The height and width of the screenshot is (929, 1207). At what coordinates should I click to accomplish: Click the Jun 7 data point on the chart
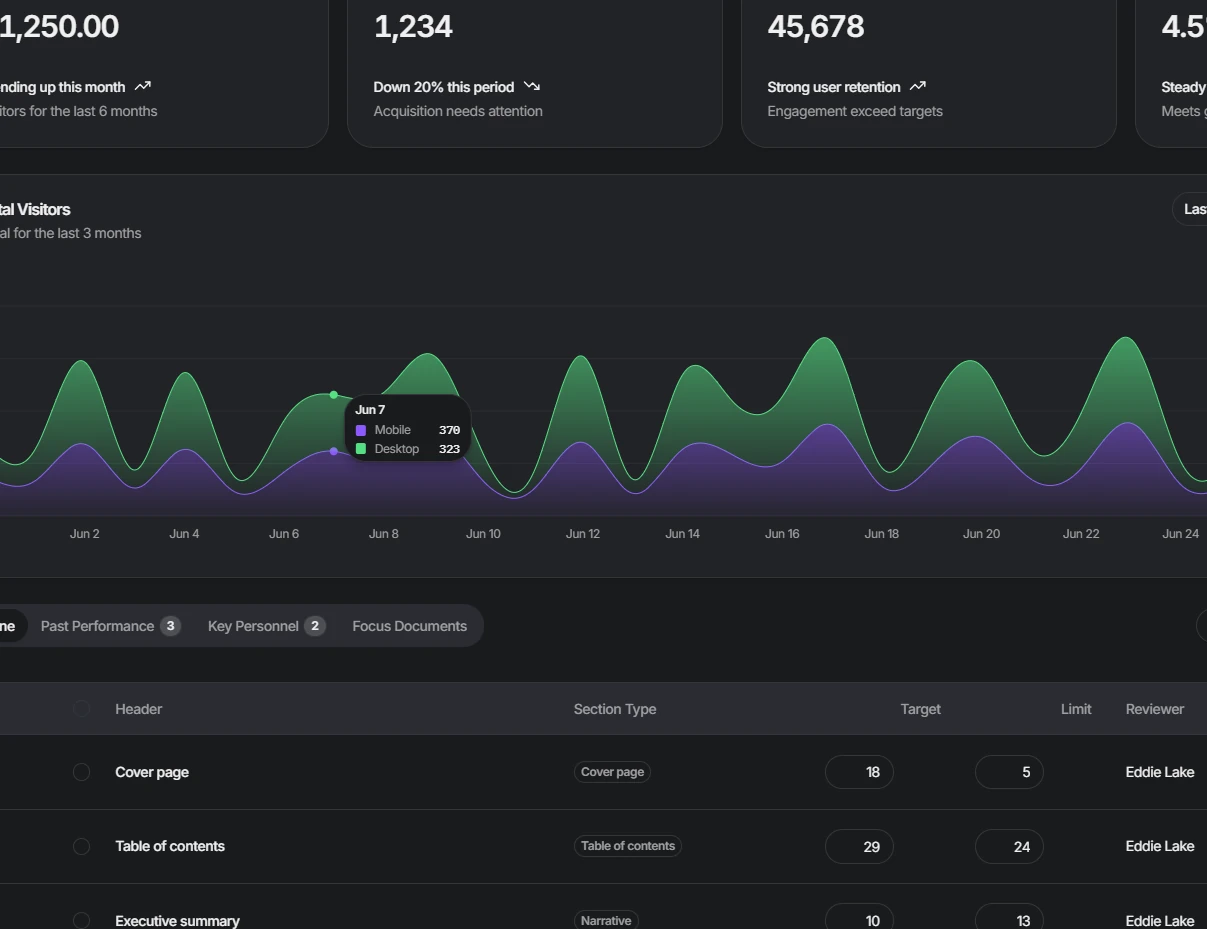(333, 394)
